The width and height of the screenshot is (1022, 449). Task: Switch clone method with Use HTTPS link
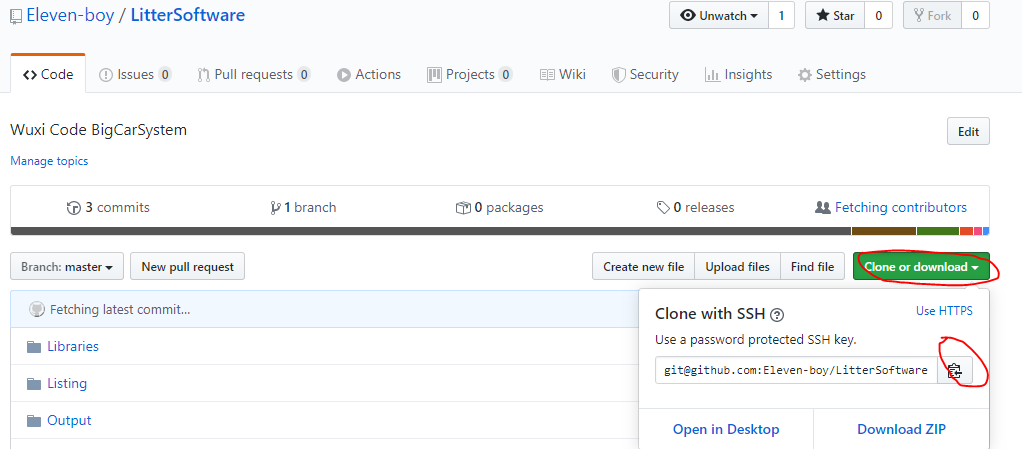click(944, 311)
